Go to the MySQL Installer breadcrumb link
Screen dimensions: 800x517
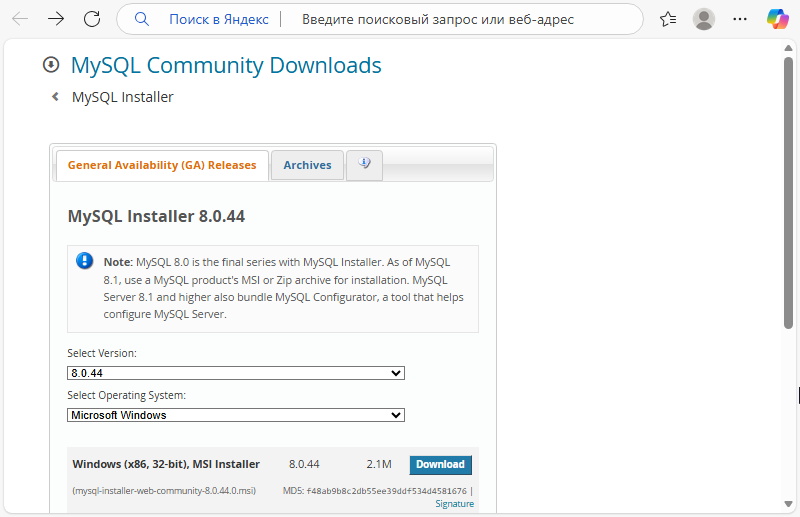click(123, 97)
